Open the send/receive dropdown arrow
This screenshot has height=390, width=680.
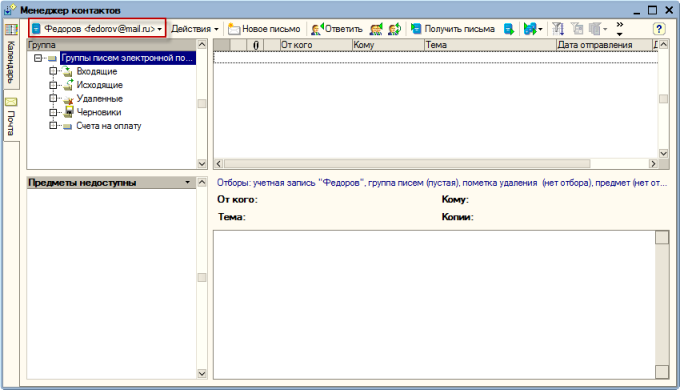click(540, 29)
